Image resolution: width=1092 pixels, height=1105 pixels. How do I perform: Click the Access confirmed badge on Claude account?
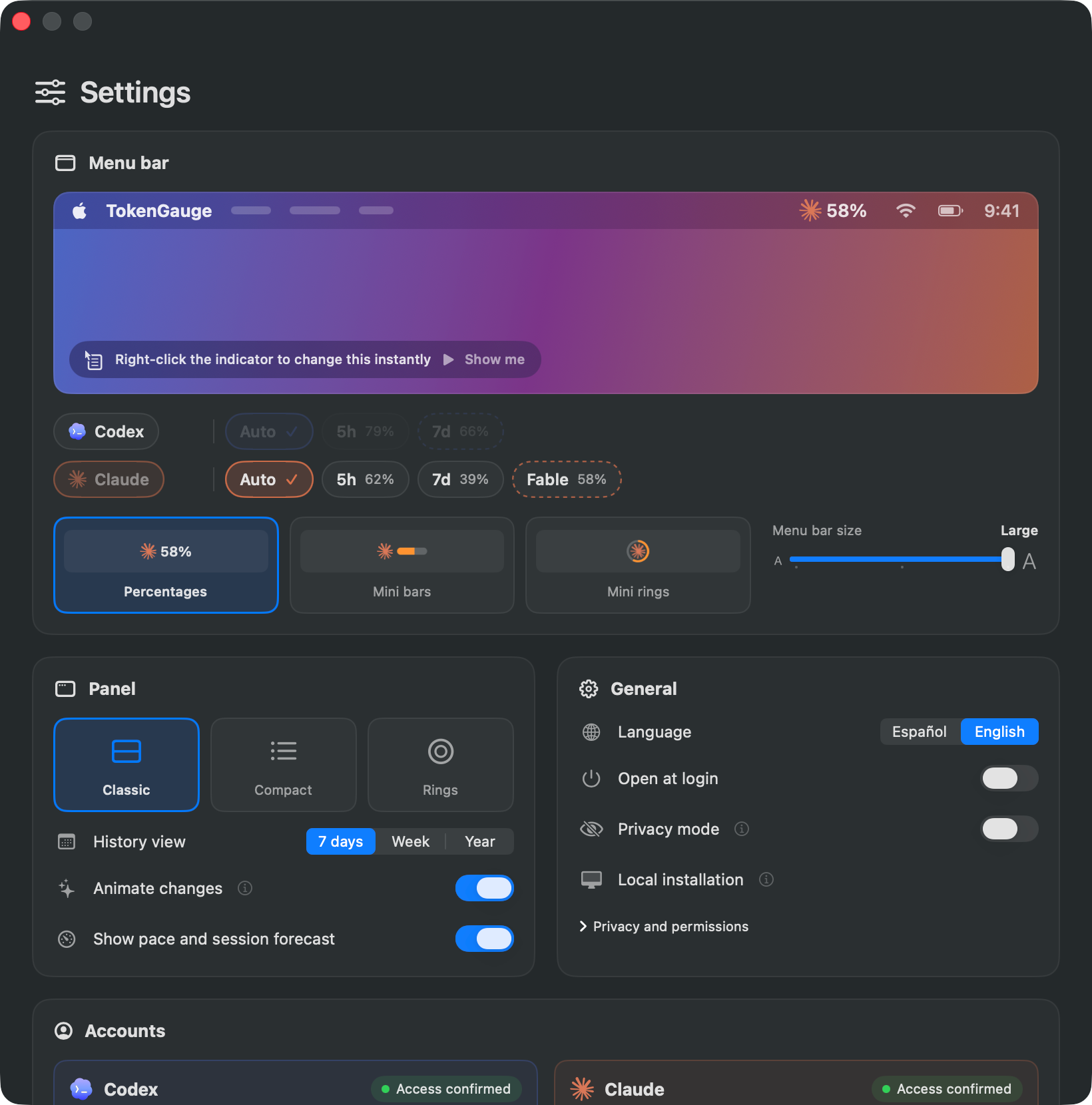pos(947,1089)
